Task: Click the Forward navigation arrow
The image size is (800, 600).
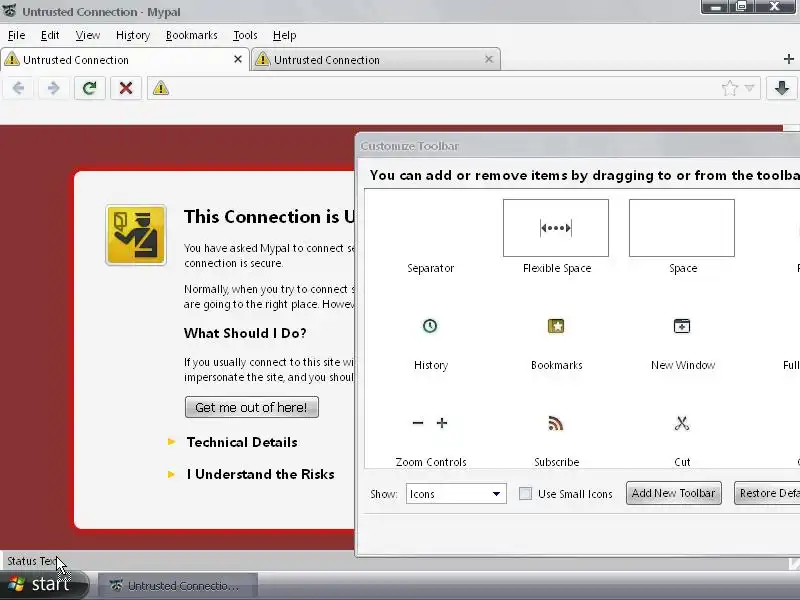Action: [x=54, y=88]
